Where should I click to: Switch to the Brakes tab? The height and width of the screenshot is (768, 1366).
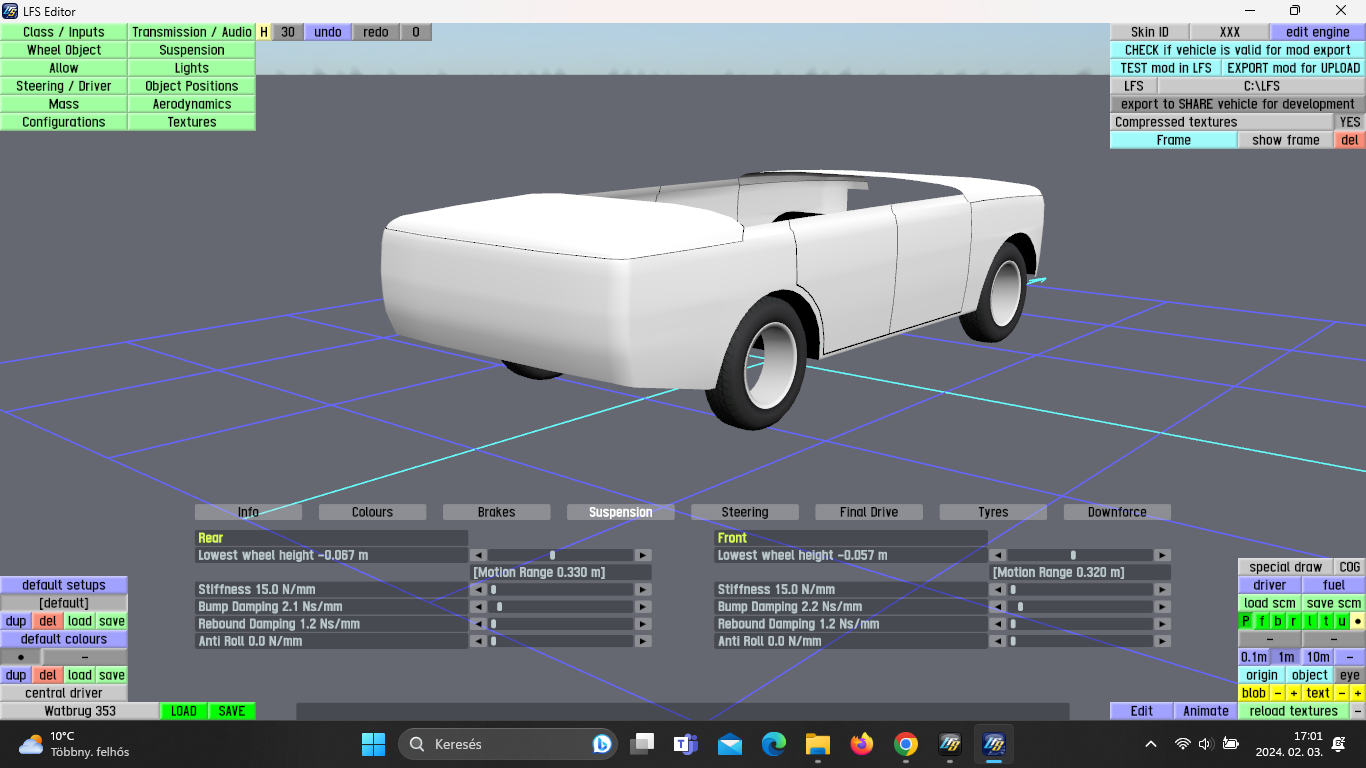(x=497, y=512)
